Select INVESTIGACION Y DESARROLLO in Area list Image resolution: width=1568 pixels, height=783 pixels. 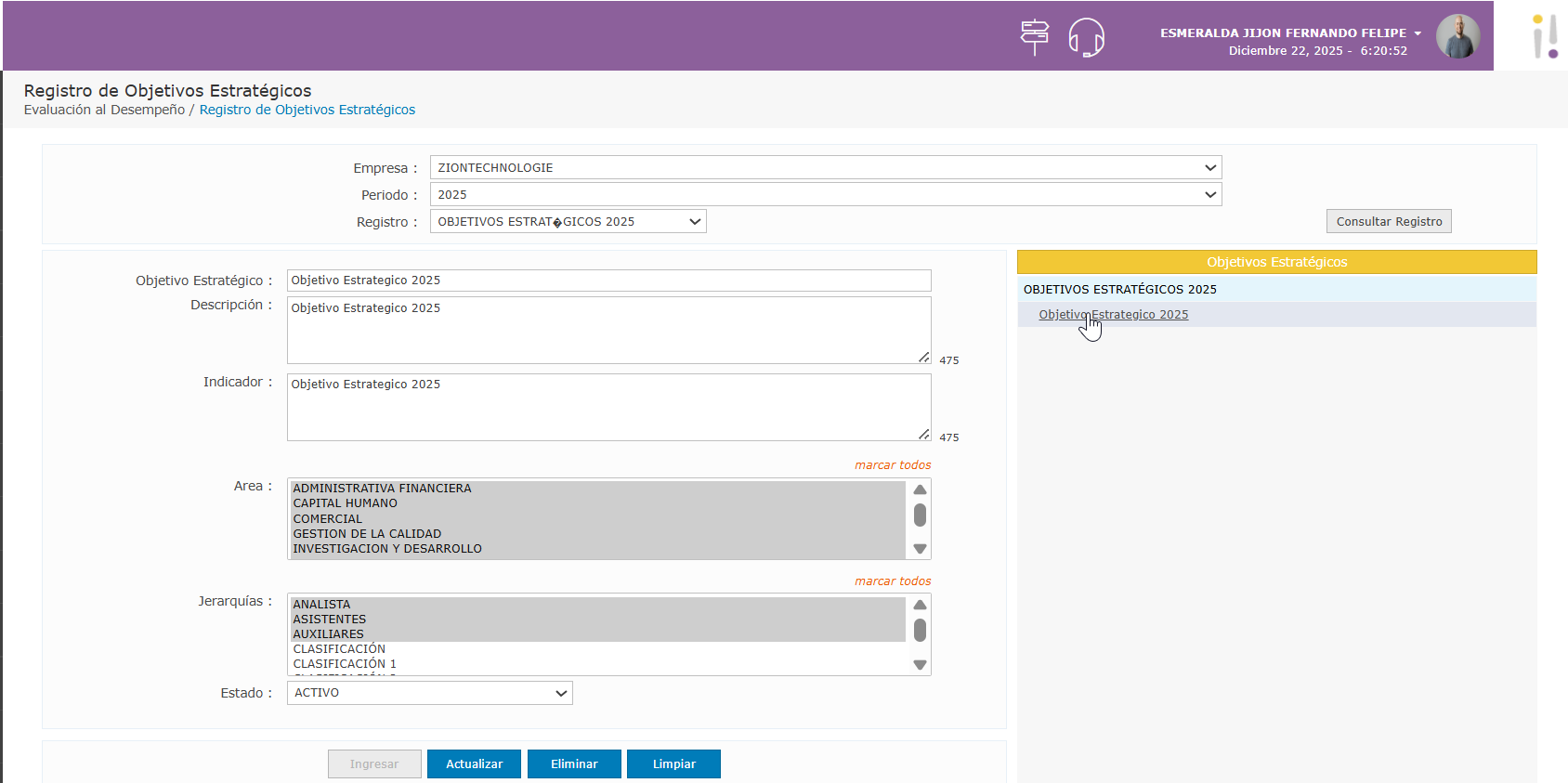[598, 549]
